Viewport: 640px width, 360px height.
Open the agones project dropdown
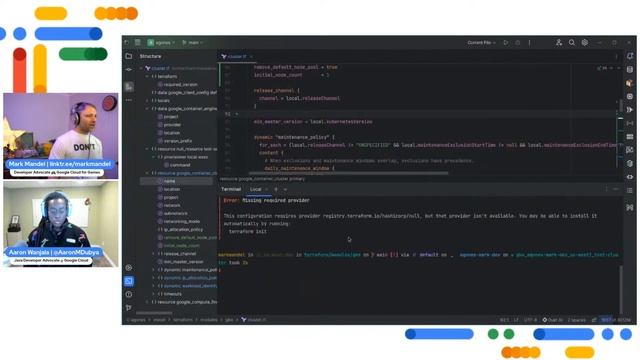pyautogui.click(x=161, y=42)
